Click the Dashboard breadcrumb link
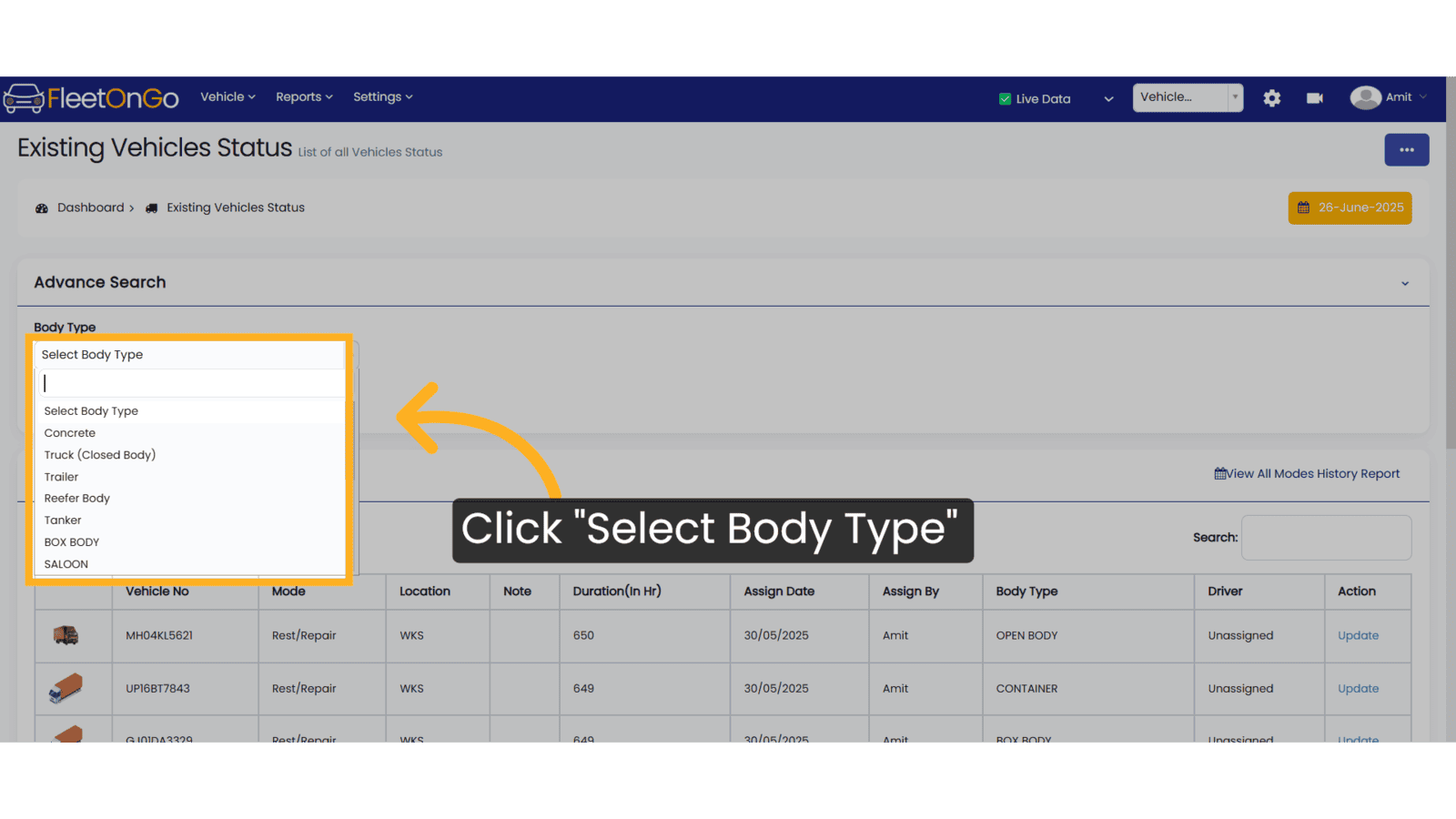The image size is (1456, 819). click(x=91, y=207)
